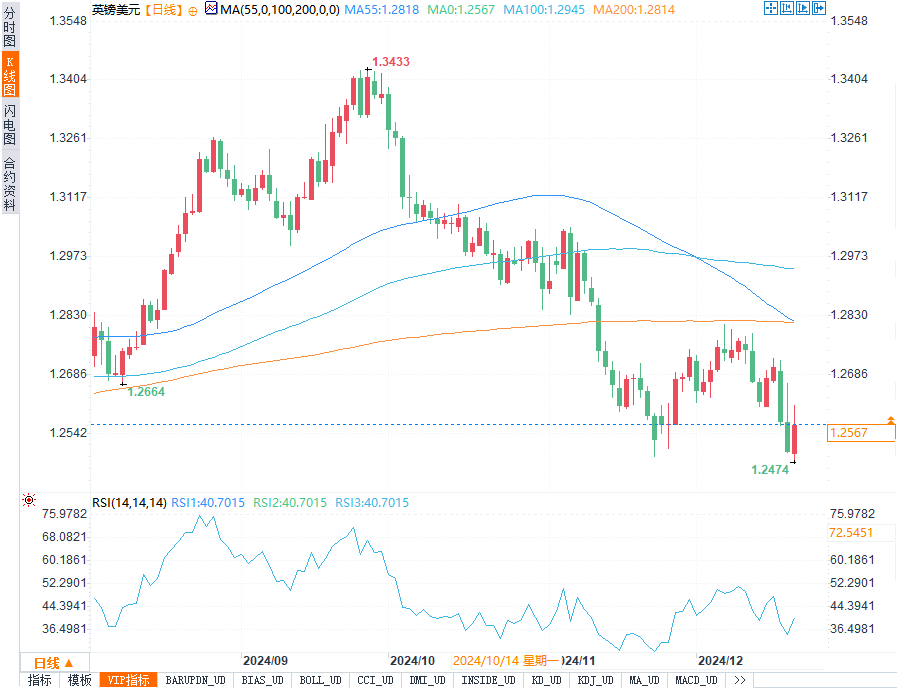Click the MA(55,0,100,200,0,0) parameters label
The height and width of the screenshot is (688, 897).
point(280,10)
